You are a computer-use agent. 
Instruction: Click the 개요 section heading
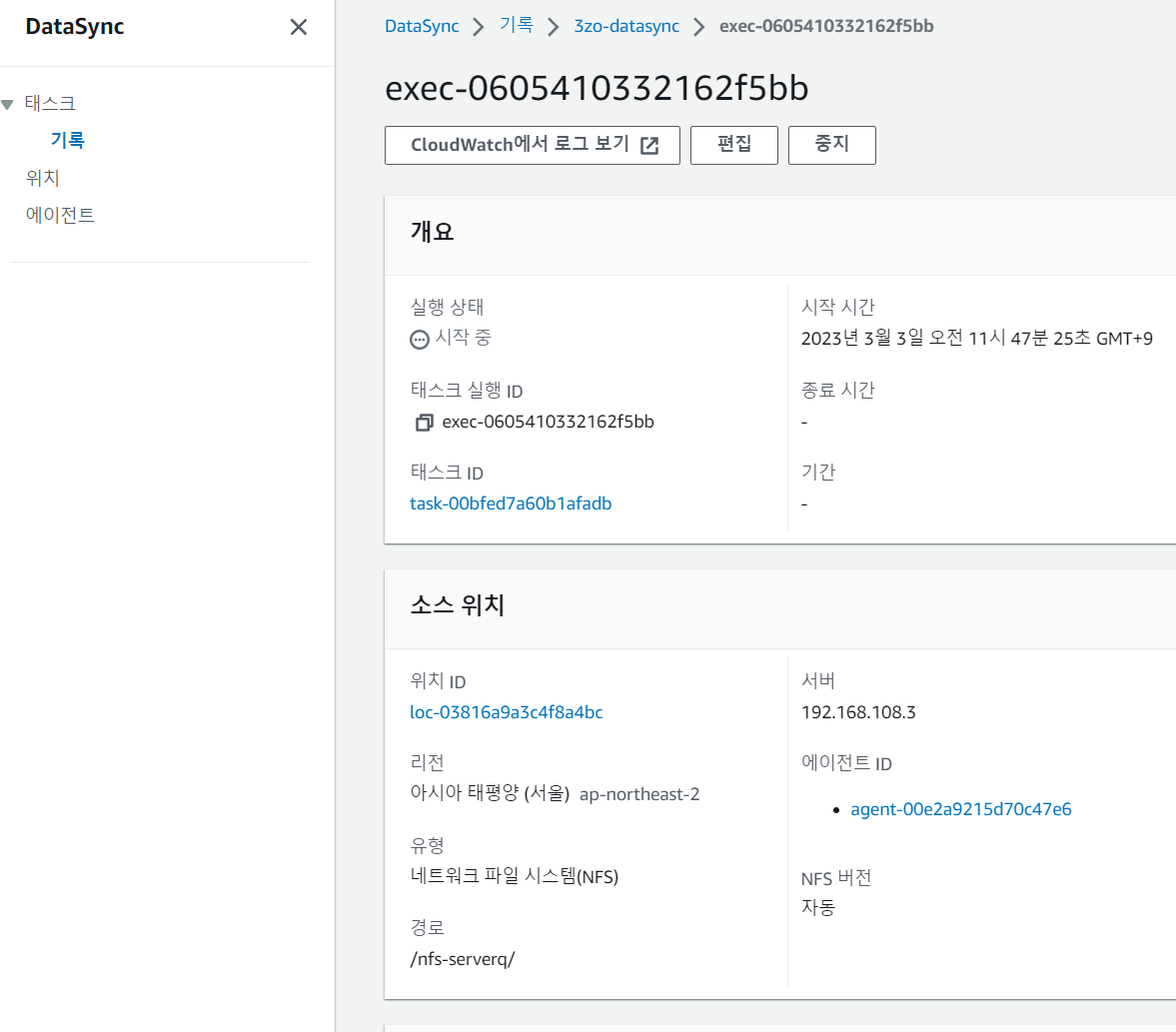pos(432,231)
